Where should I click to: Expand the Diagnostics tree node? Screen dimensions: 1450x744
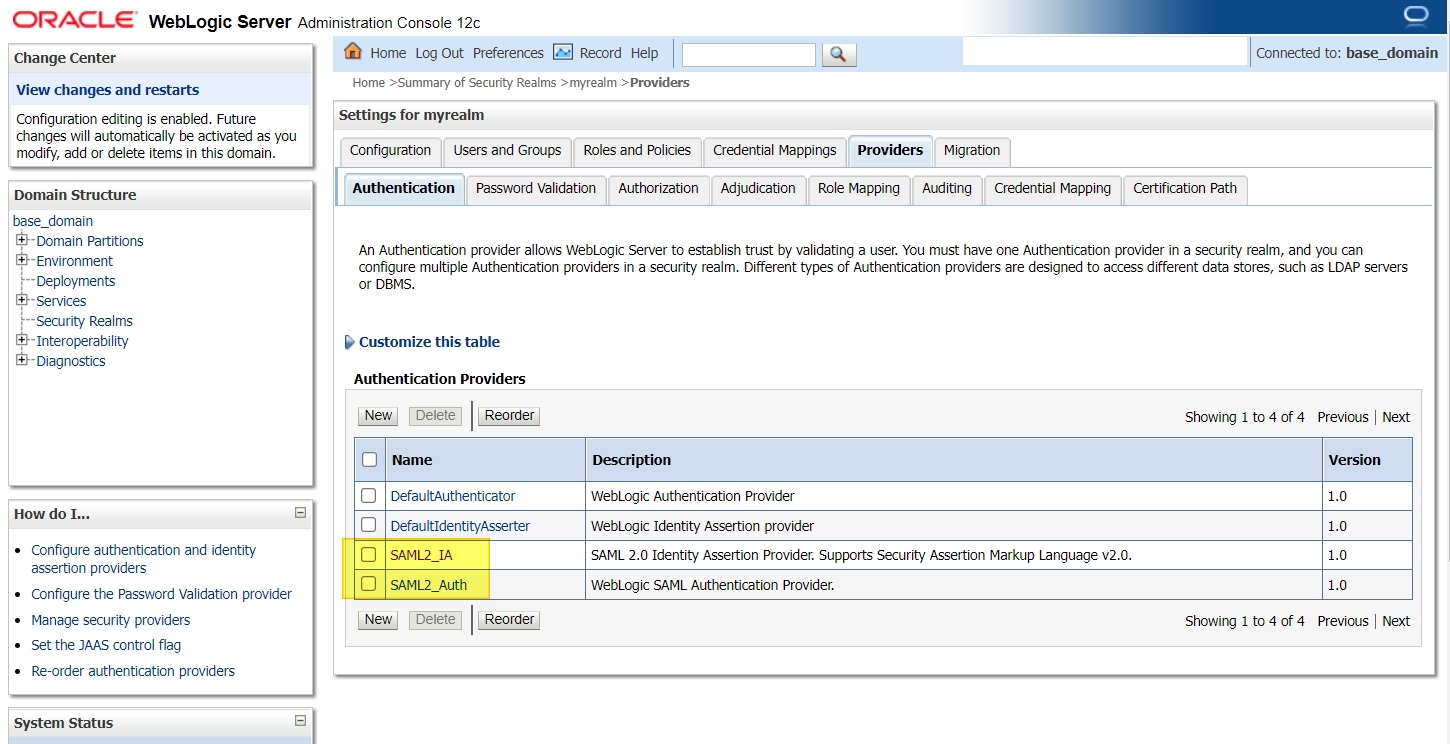coord(22,360)
